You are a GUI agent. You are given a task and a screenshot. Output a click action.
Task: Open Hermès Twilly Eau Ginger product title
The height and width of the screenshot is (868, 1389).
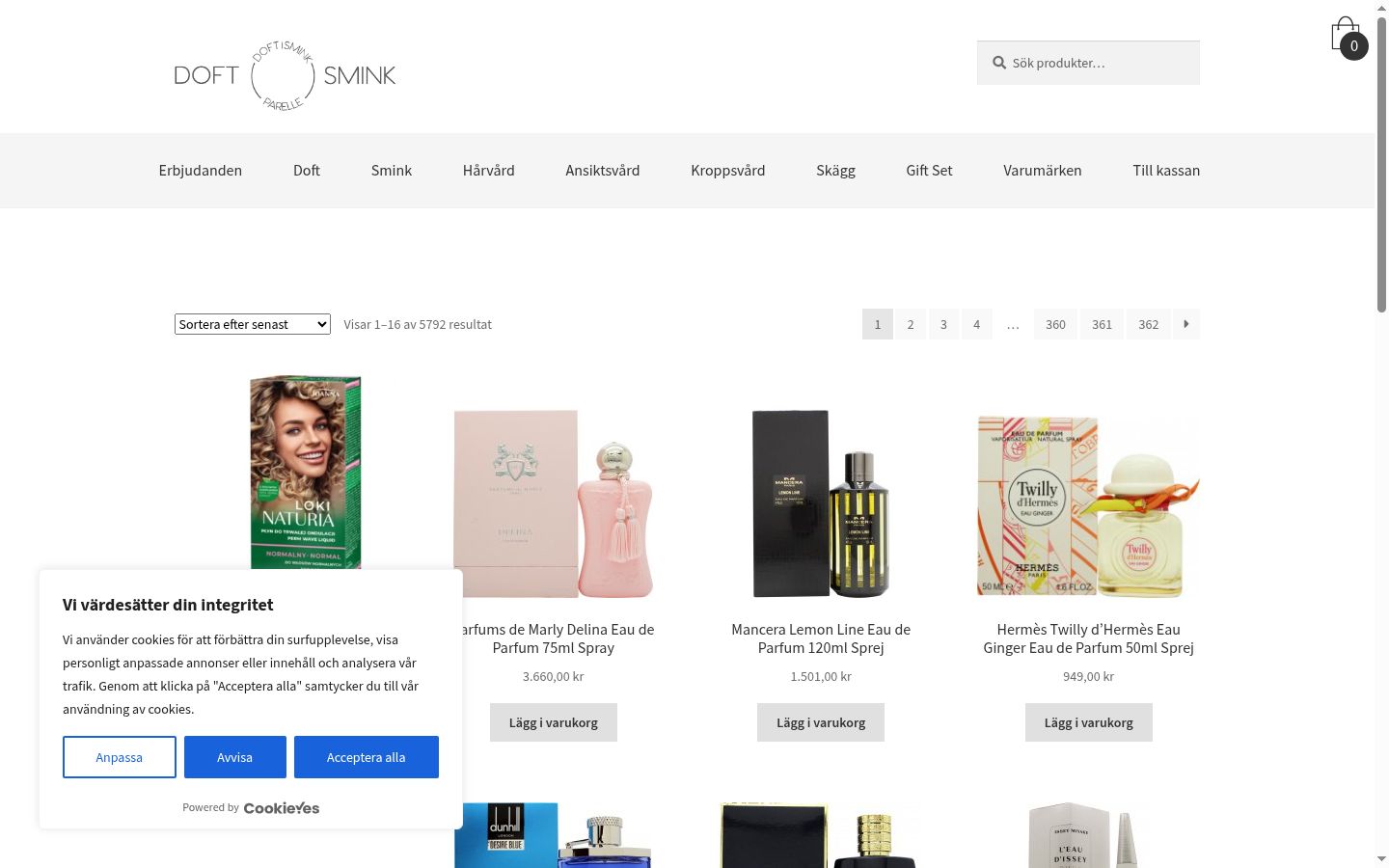1089,638
